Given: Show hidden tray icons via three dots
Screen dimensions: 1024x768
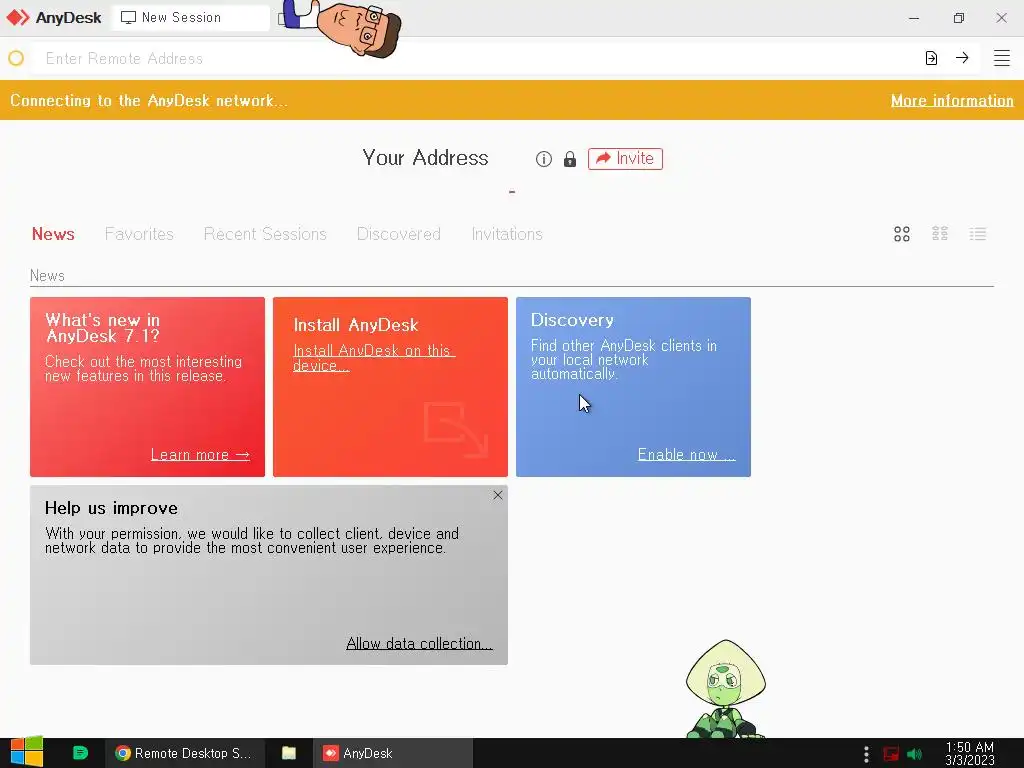Looking at the screenshot, I should point(866,754).
